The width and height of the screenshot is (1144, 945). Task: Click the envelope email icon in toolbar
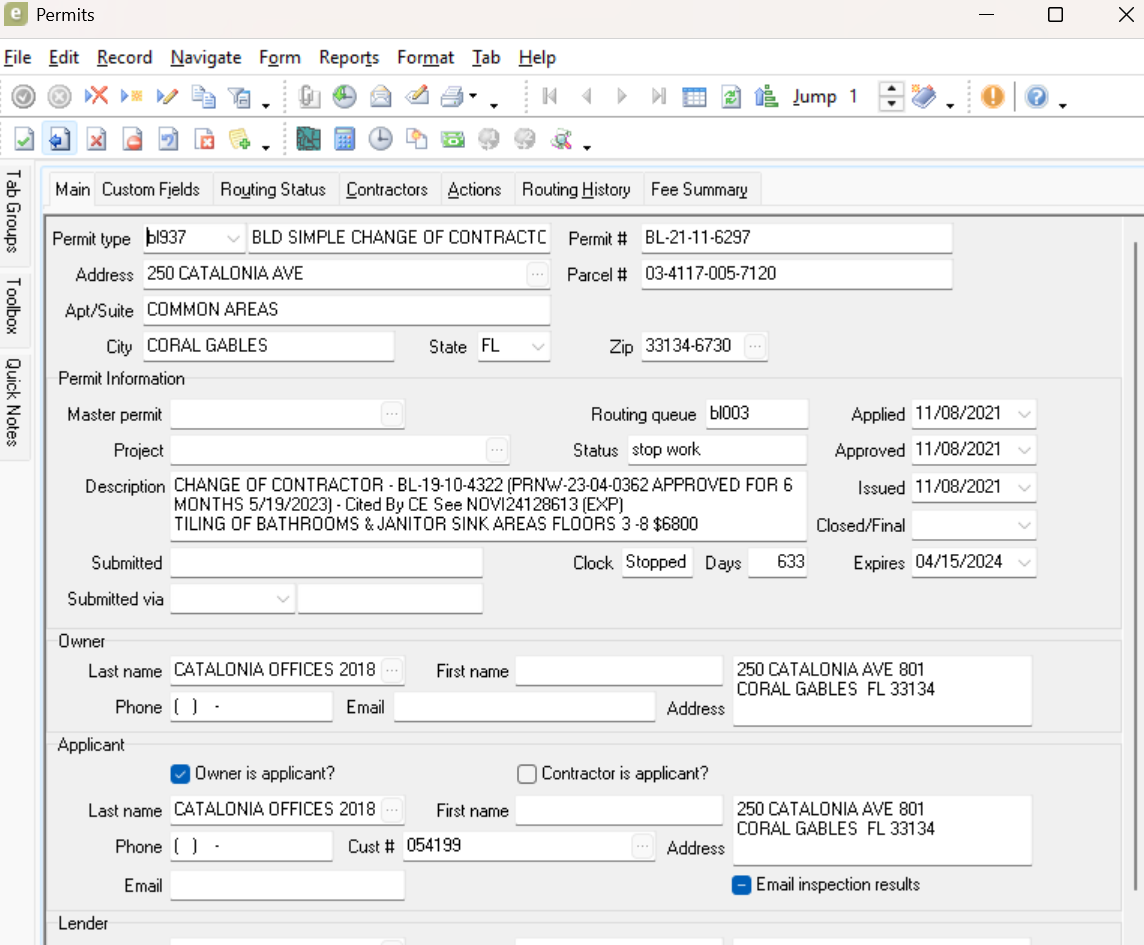pyautogui.click(x=380, y=97)
